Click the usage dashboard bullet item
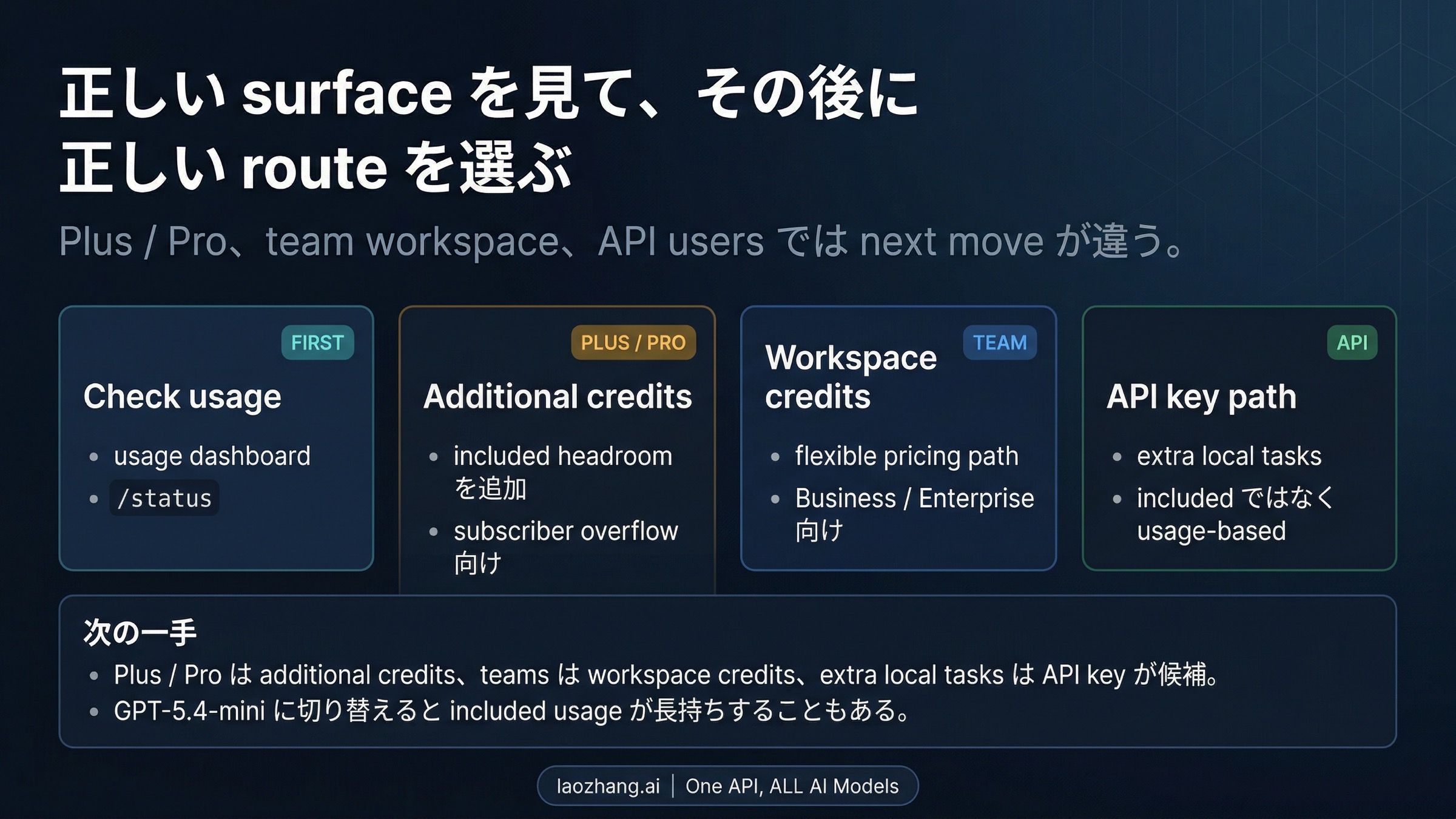The image size is (1456, 819). 214,455
